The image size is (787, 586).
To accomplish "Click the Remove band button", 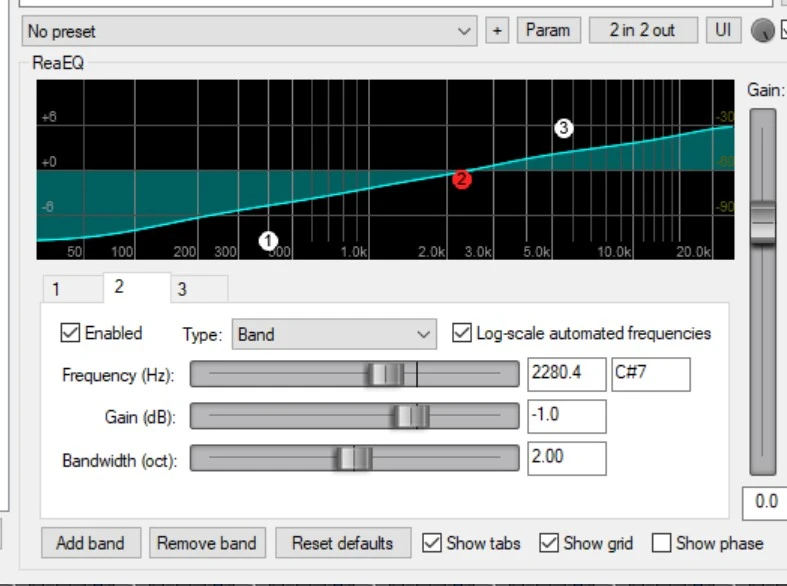I will pos(207,543).
